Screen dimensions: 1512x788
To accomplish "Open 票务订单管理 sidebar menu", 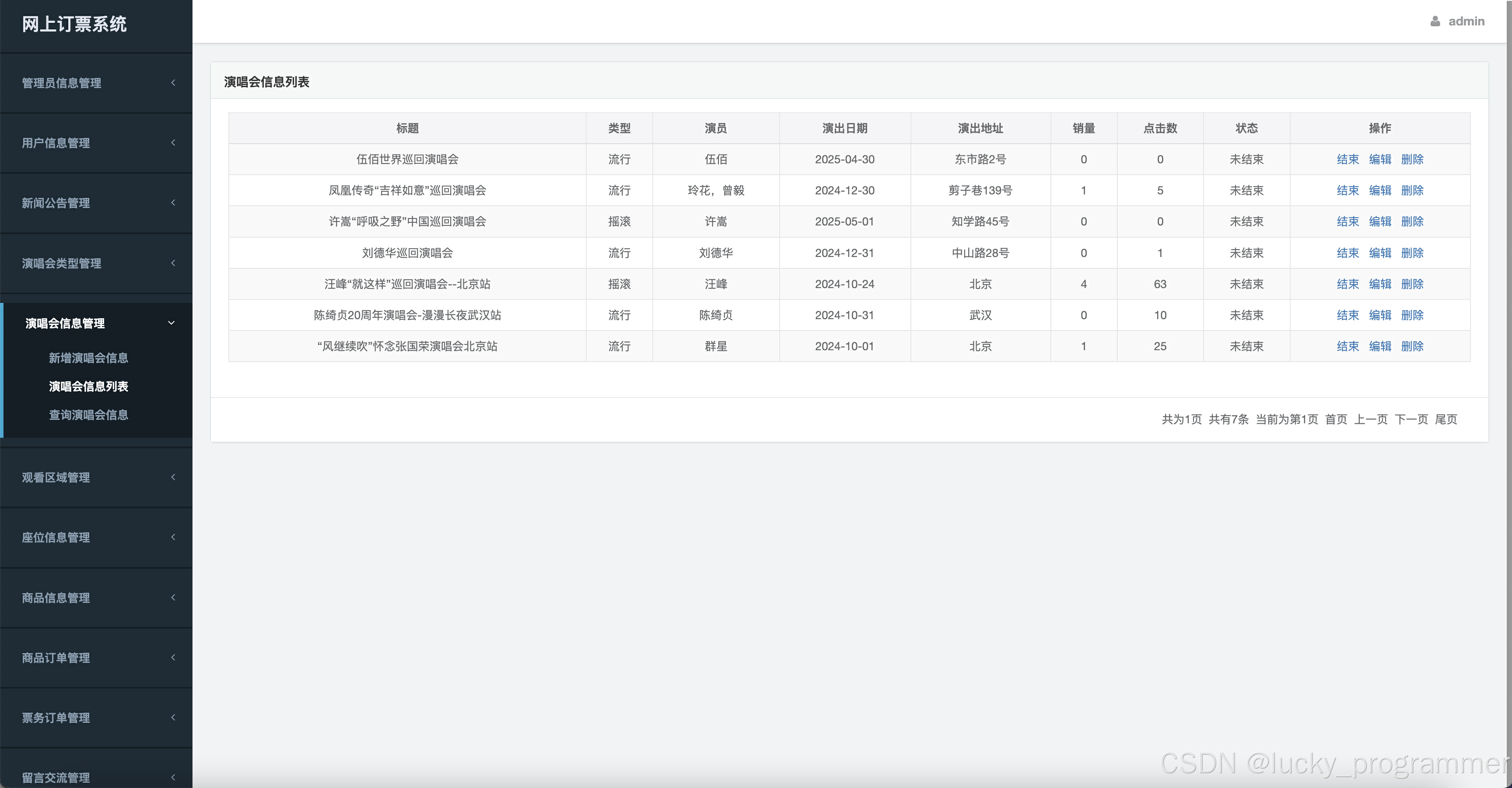I will [x=56, y=718].
